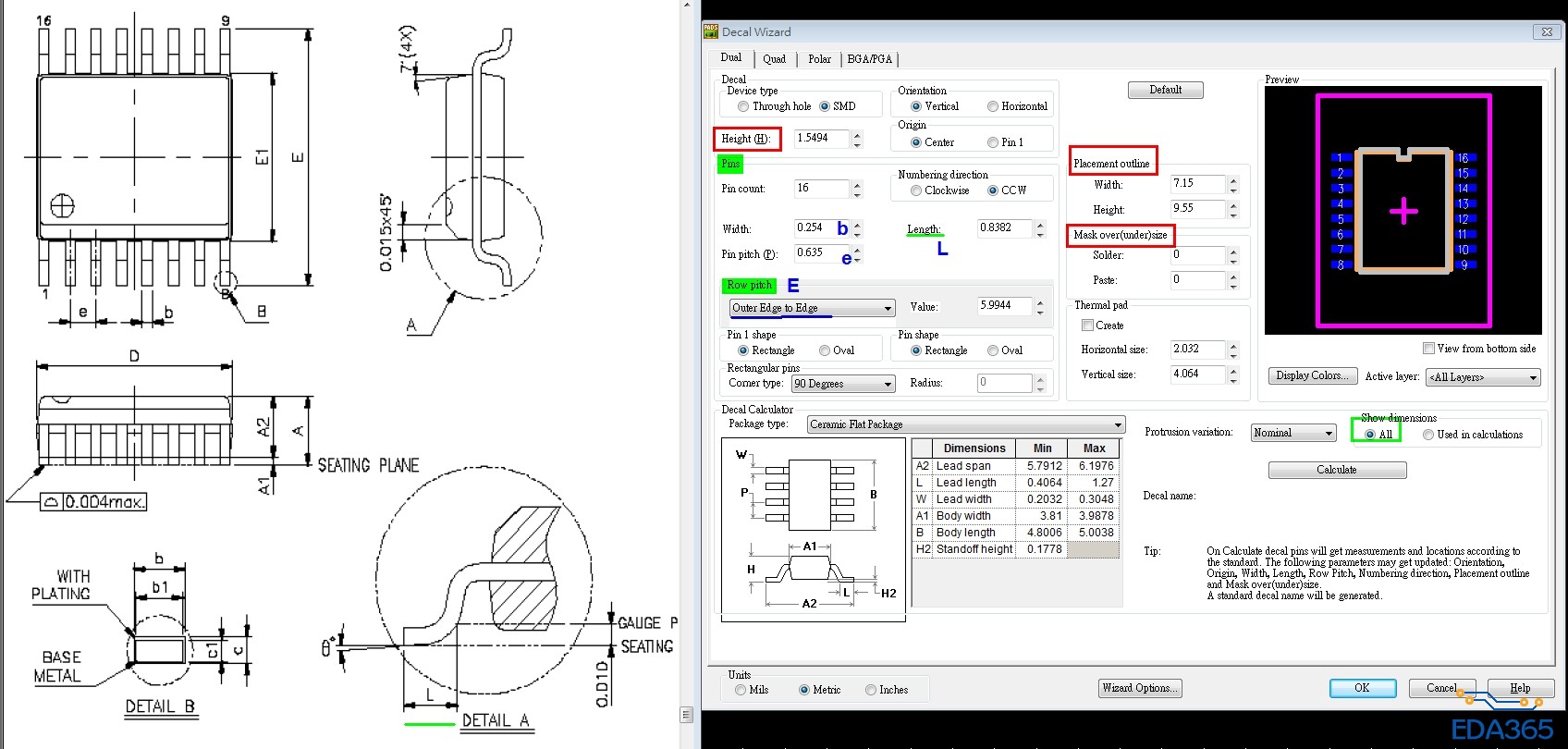
Task: Click the Display Colors button
Action: tap(1311, 375)
